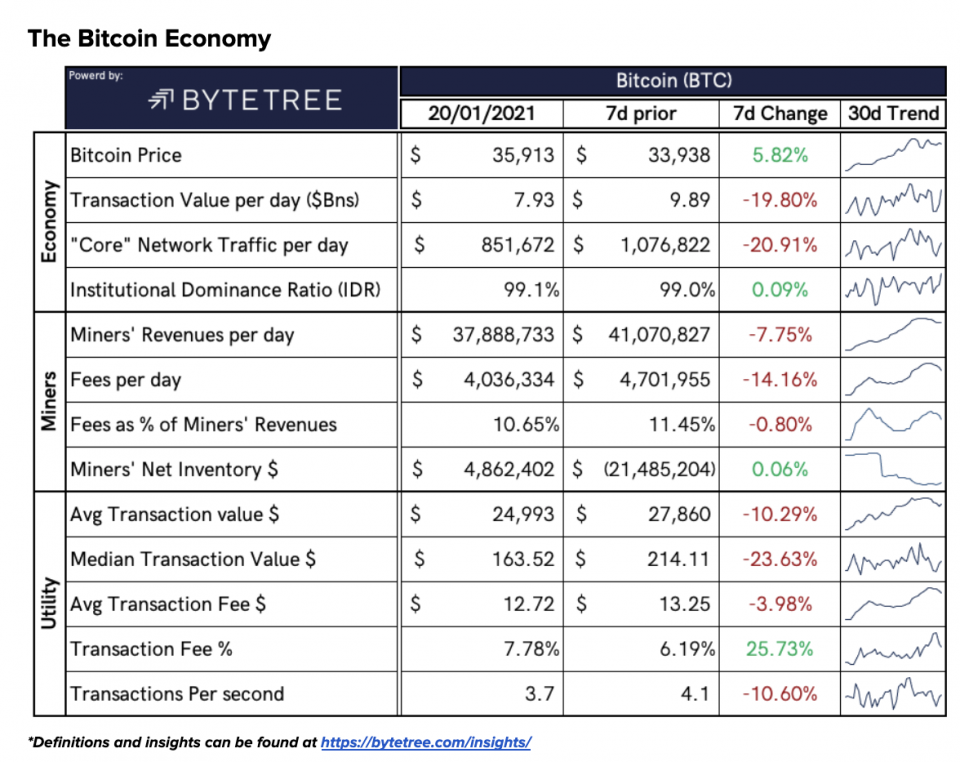Select the 7d prior column header
Viewport: 960px width, 762px height.
(x=641, y=113)
